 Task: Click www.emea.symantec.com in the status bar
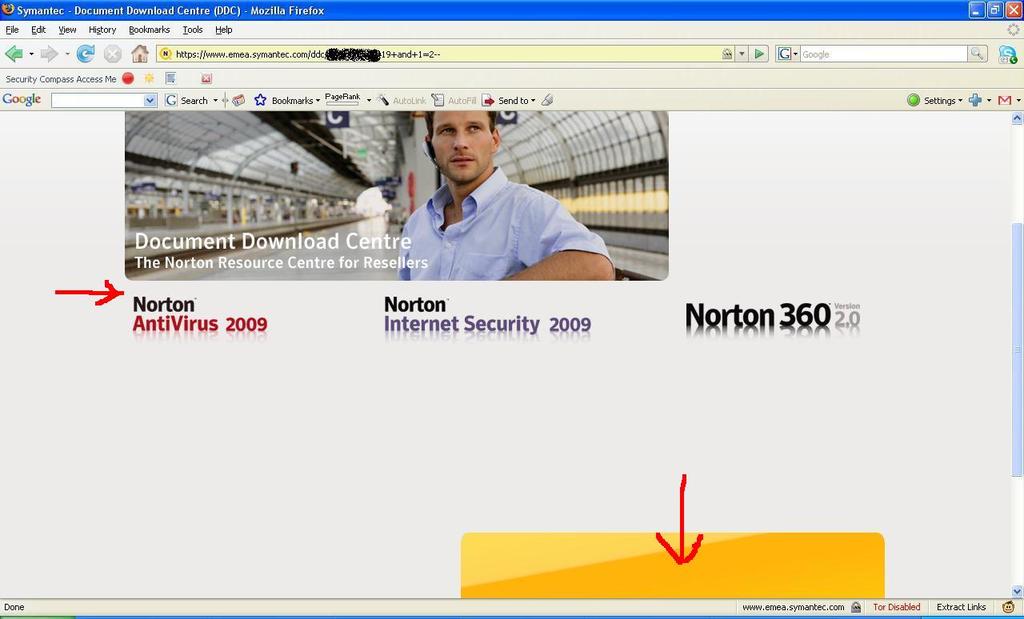click(x=793, y=607)
